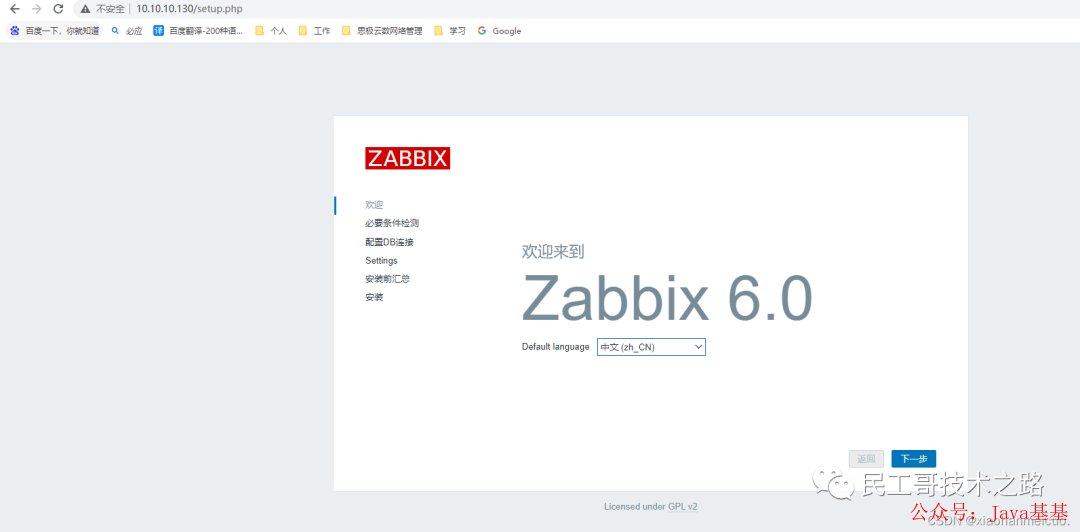Open the 百度翻译 bookmark

coord(198,31)
